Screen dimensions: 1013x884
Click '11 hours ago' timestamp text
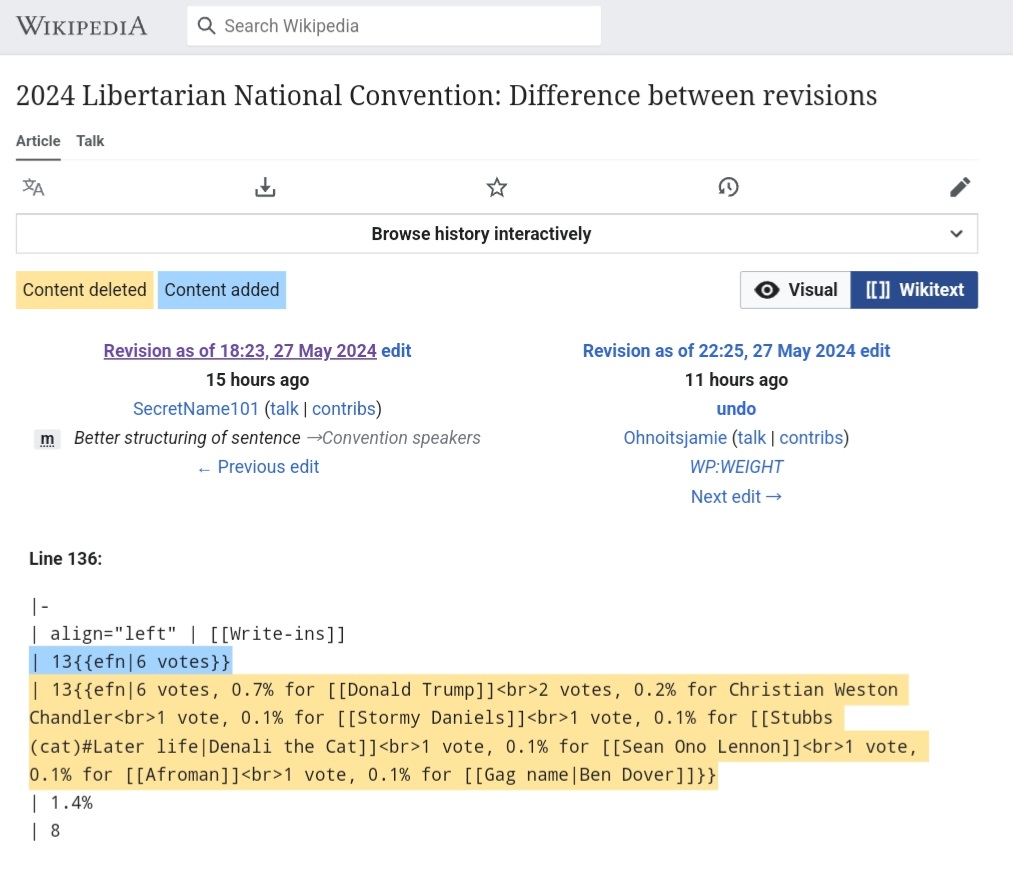(736, 380)
